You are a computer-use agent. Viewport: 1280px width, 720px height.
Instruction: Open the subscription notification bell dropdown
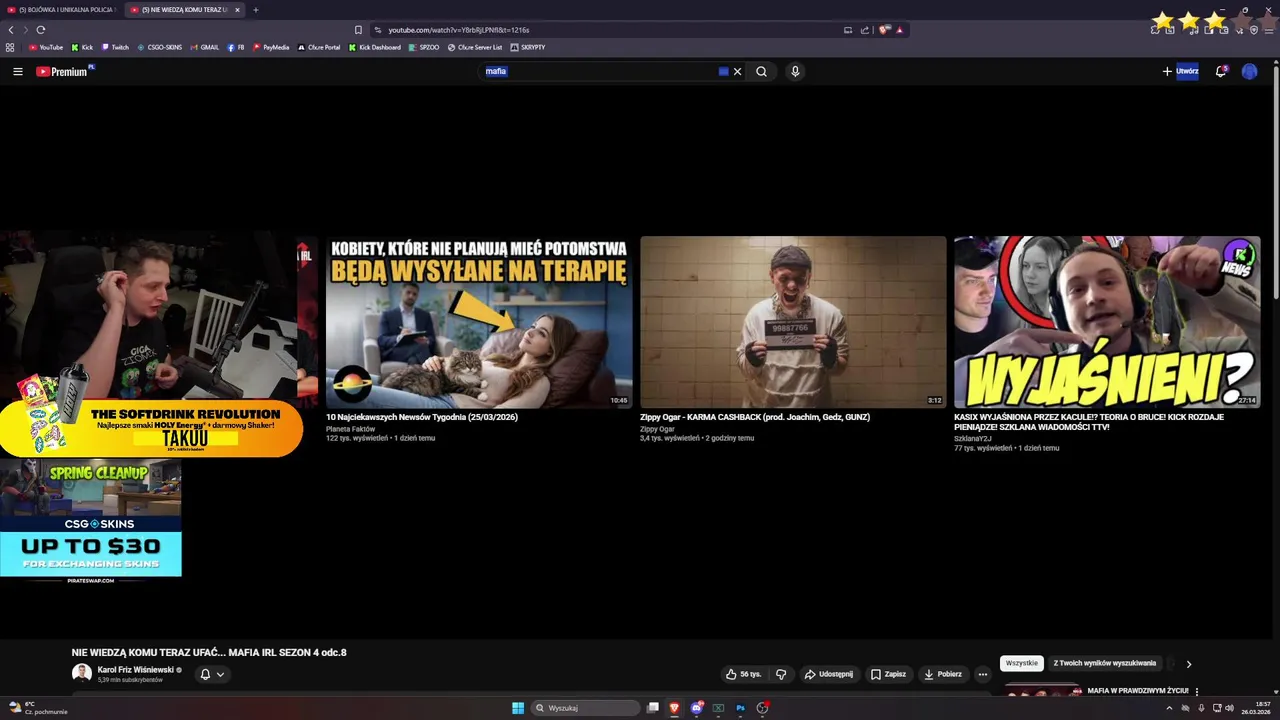pos(212,674)
